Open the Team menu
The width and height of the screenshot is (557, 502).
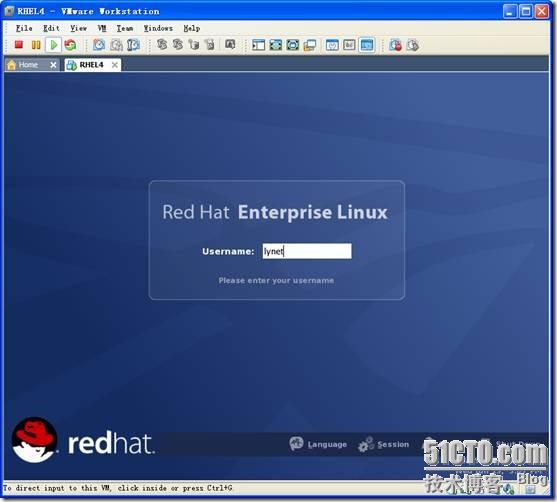tap(125, 28)
